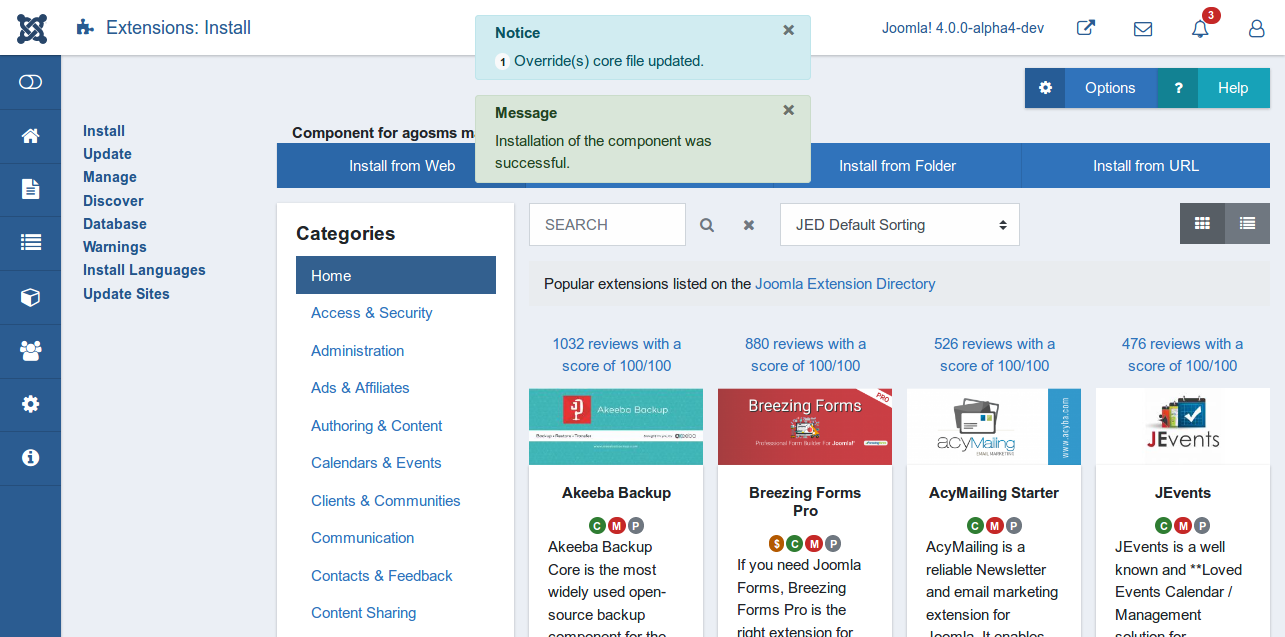Open the Components cube sidebar icon
Image resolution: width=1285 pixels, height=637 pixels.
(x=30, y=297)
